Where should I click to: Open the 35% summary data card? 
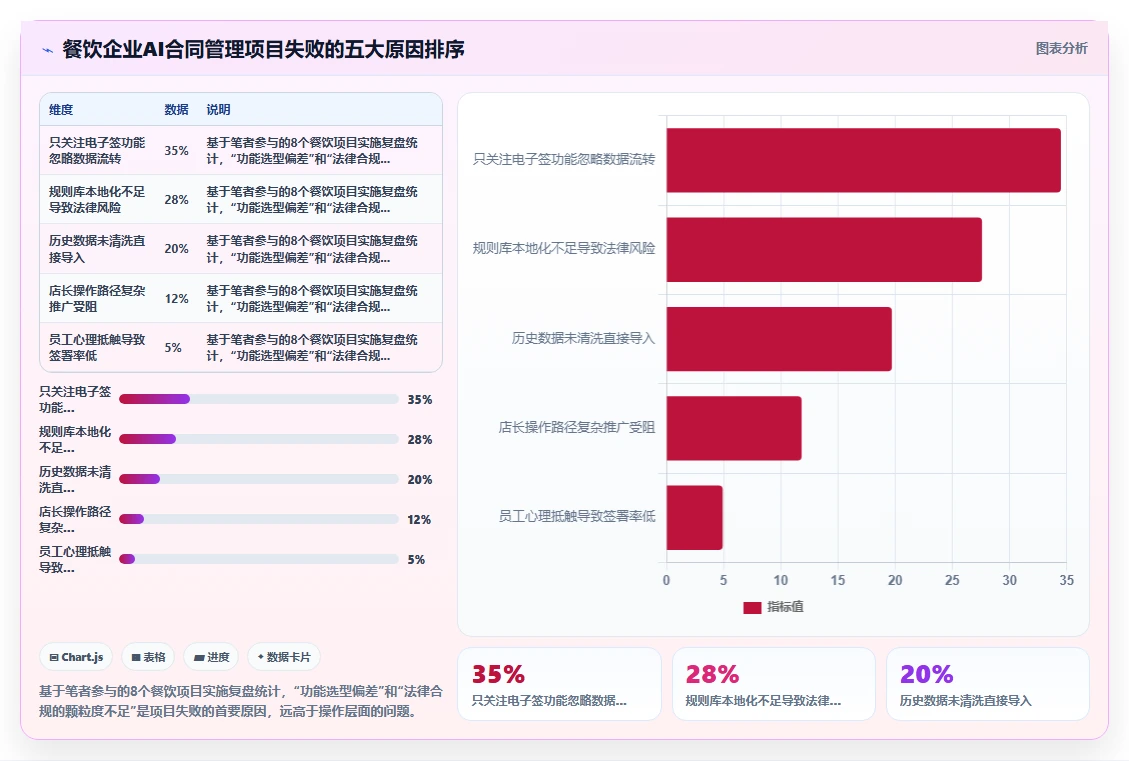(559, 684)
